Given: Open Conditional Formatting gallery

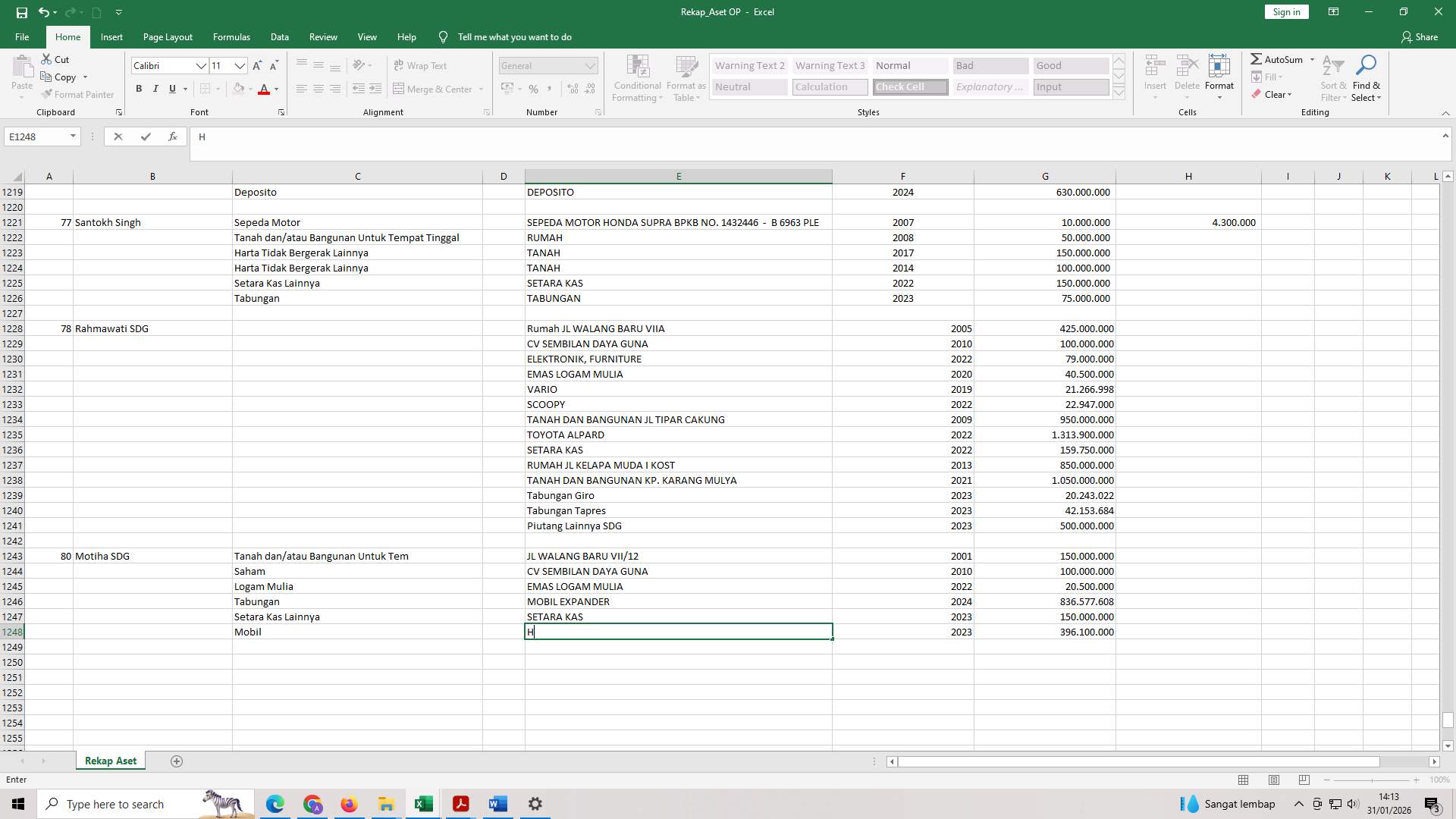Looking at the screenshot, I should tap(637, 78).
